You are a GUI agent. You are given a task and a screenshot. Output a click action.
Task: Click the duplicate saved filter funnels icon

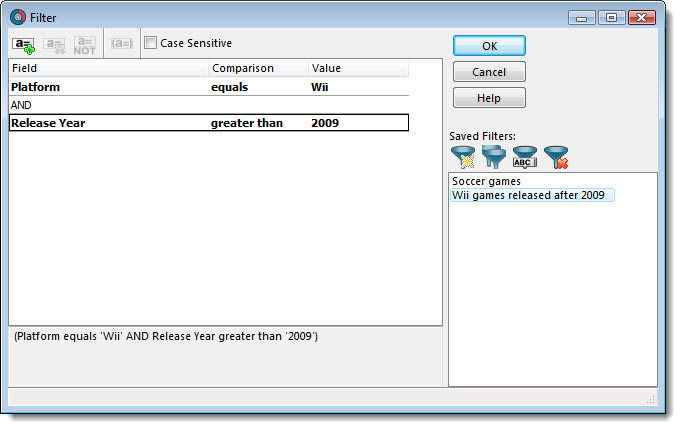(494, 157)
